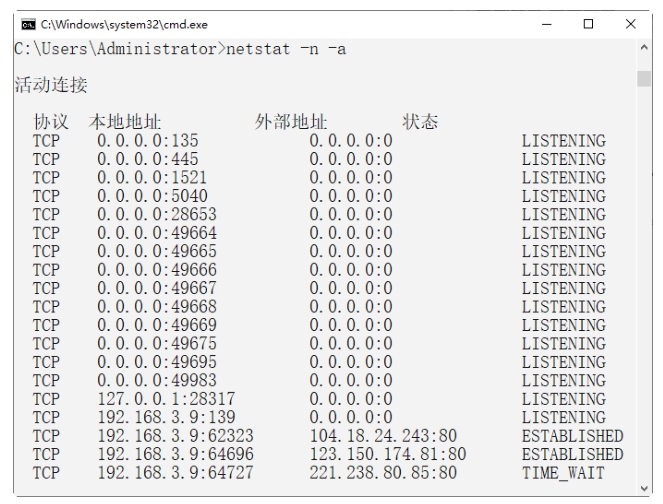Maximize the cmd.exe window
Image resolution: width=663 pixels, height=504 pixels.
coord(588,24)
